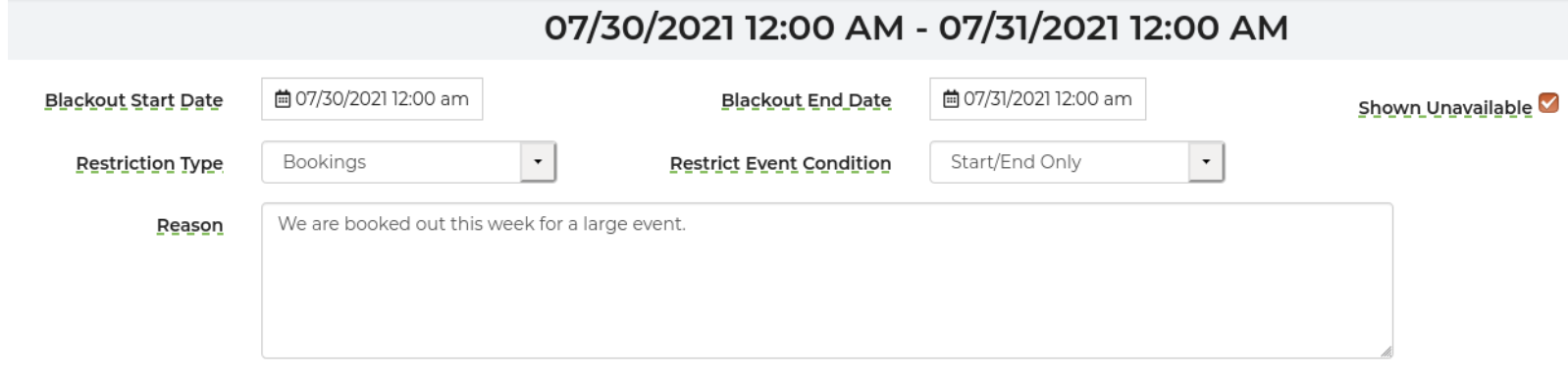Click calendar icon in Blackout Start Date
The width and height of the screenshot is (1568, 387).
283,99
